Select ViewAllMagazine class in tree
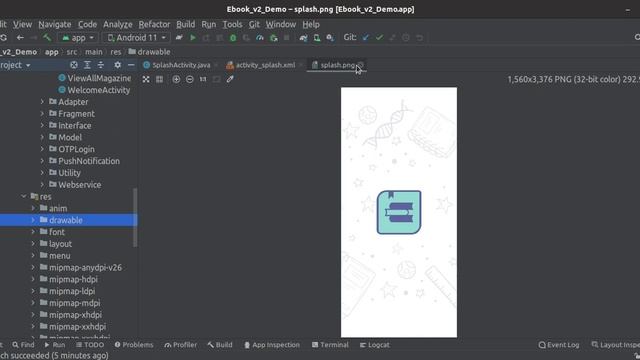 click(95, 78)
